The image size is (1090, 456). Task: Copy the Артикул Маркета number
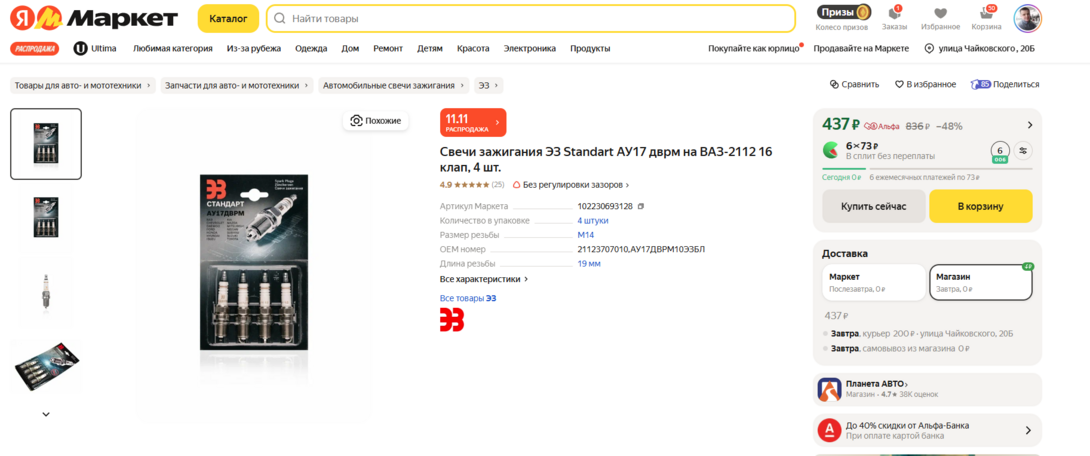[641, 207]
